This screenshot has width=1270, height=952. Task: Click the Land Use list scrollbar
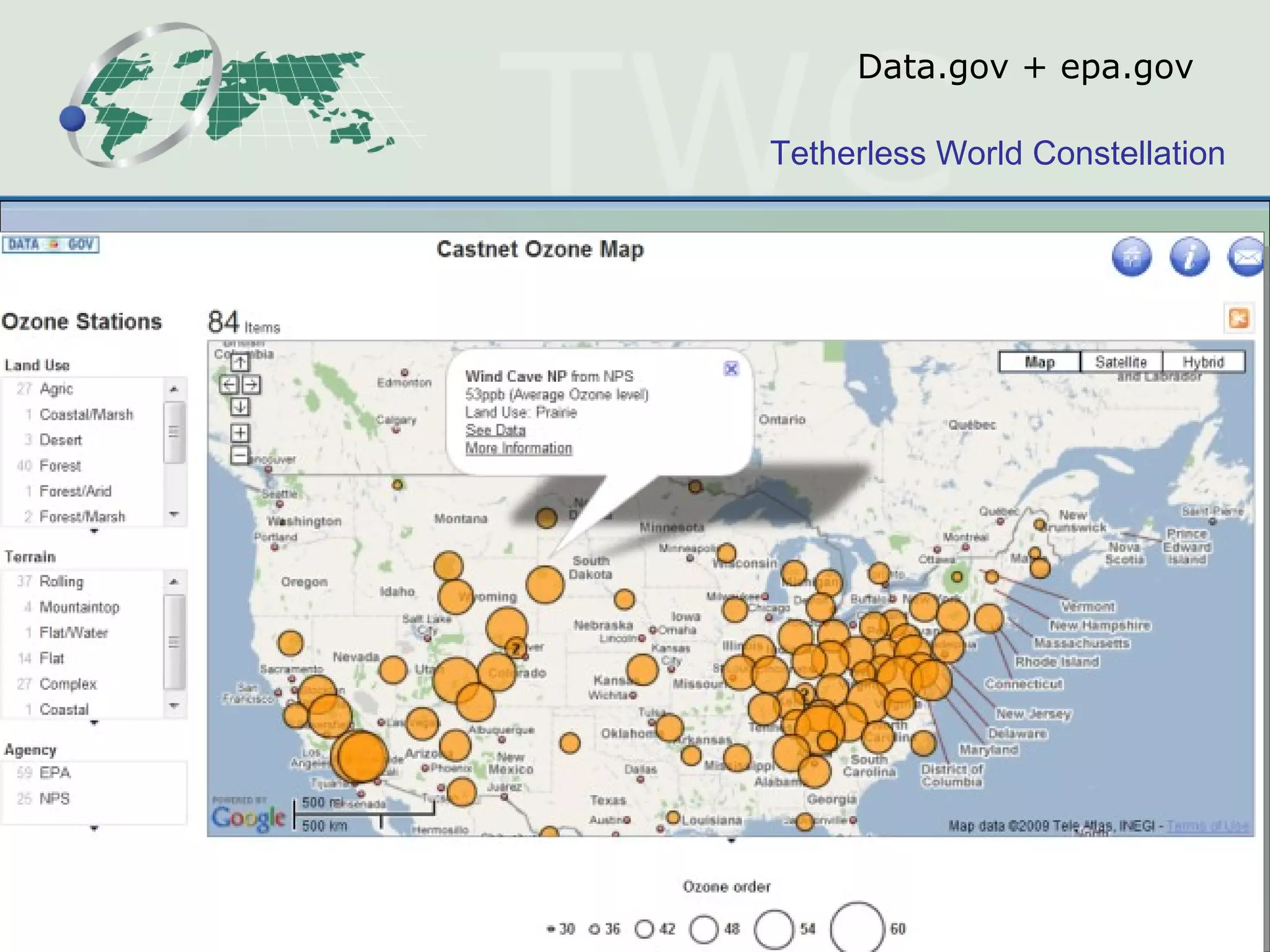pos(174,432)
